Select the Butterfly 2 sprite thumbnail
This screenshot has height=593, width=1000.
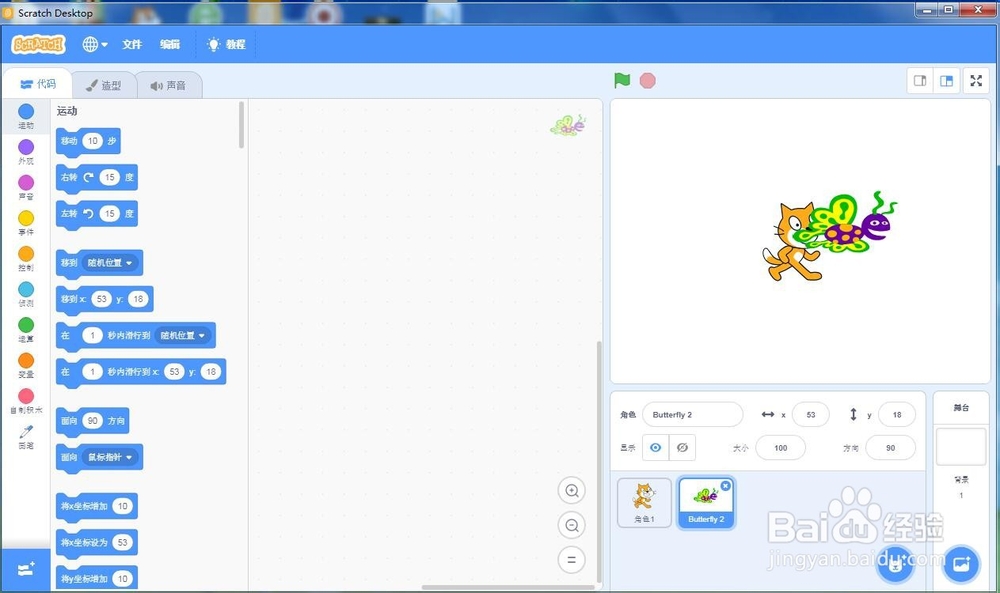[x=706, y=502]
